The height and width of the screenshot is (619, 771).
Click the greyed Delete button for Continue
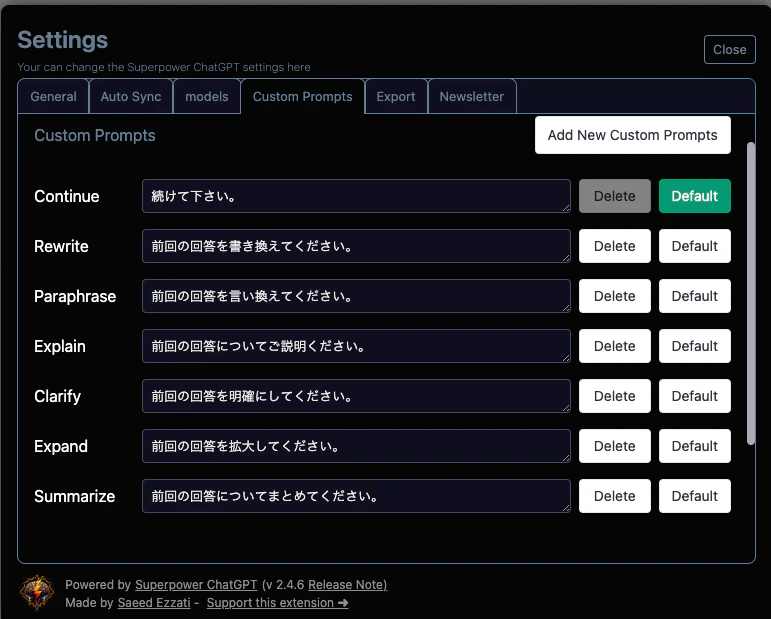(x=615, y=196)
